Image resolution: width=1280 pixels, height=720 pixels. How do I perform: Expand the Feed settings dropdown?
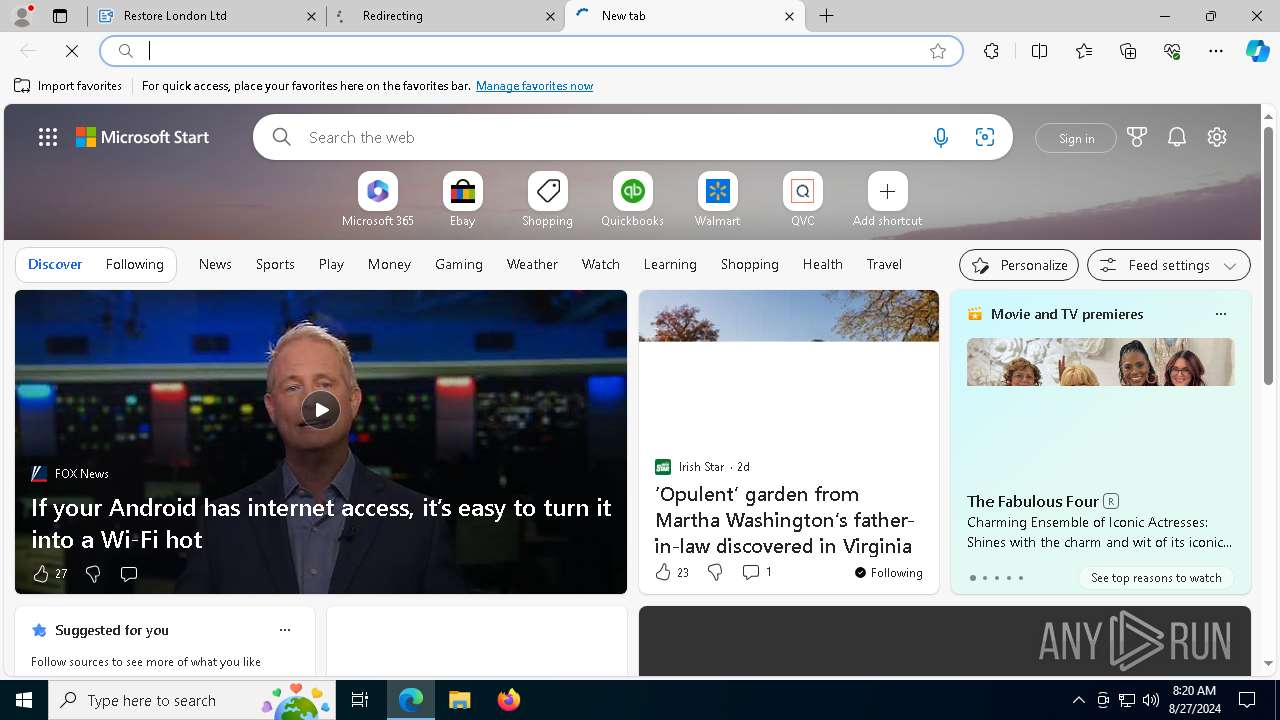point(1169,265)
